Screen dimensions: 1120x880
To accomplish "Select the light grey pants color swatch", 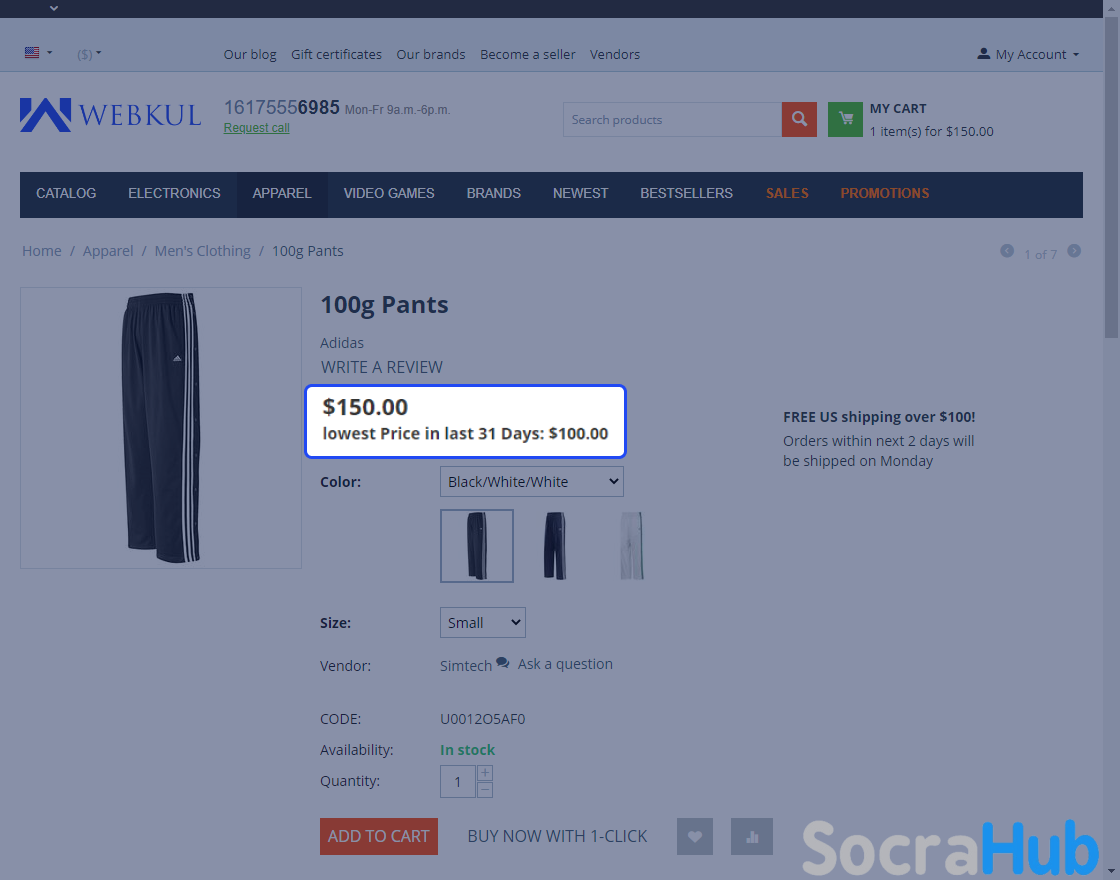I will click(x=632, y=546).
